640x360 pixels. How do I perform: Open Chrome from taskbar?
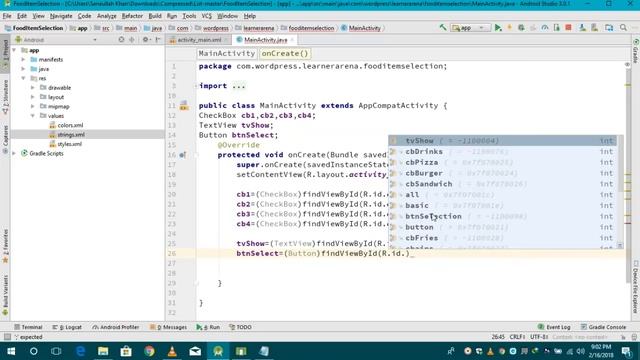(x=149, y=351)
